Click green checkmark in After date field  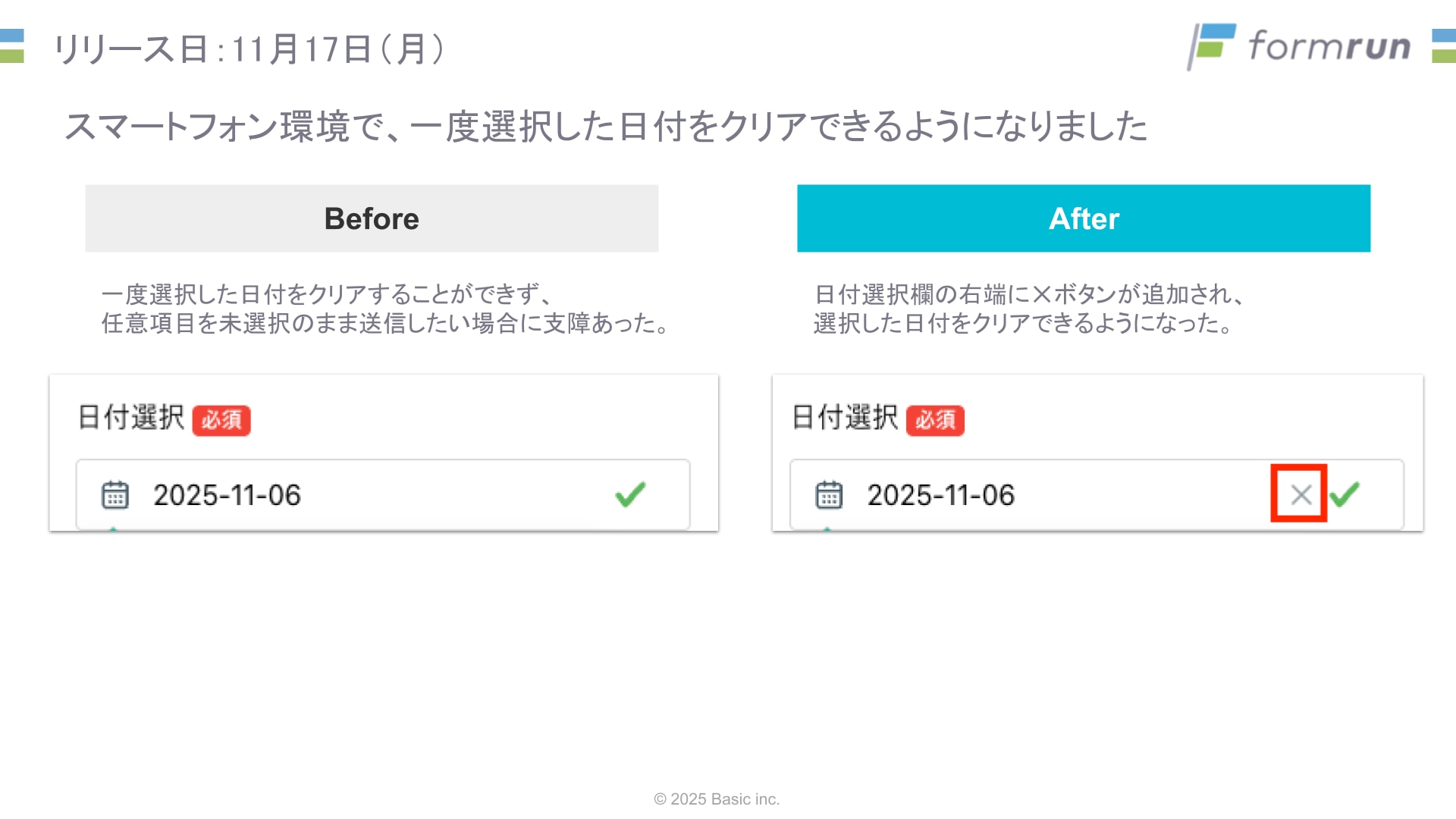point(1345,494)
